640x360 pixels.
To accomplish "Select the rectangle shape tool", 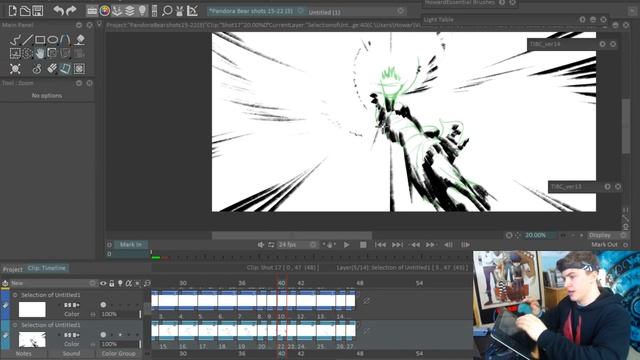I will pos(40,40).
